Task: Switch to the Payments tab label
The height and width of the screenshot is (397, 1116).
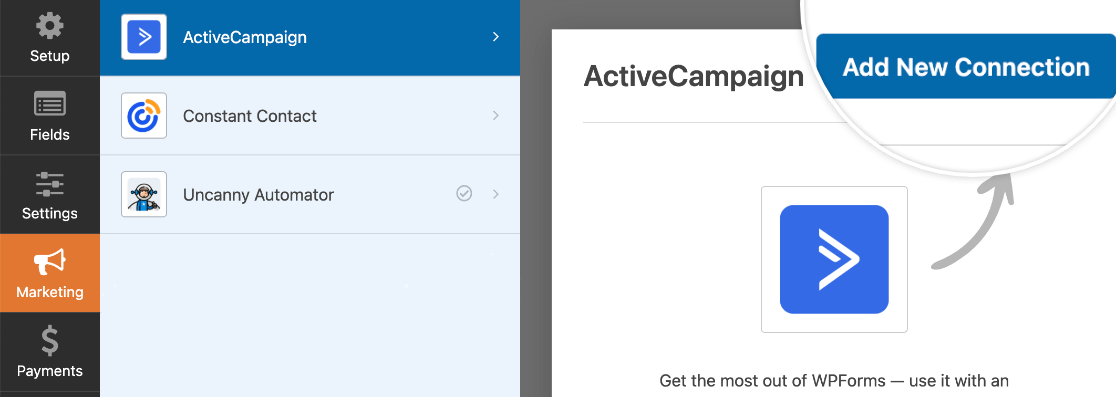Action: pyautogui.click(x=49, y=371)
